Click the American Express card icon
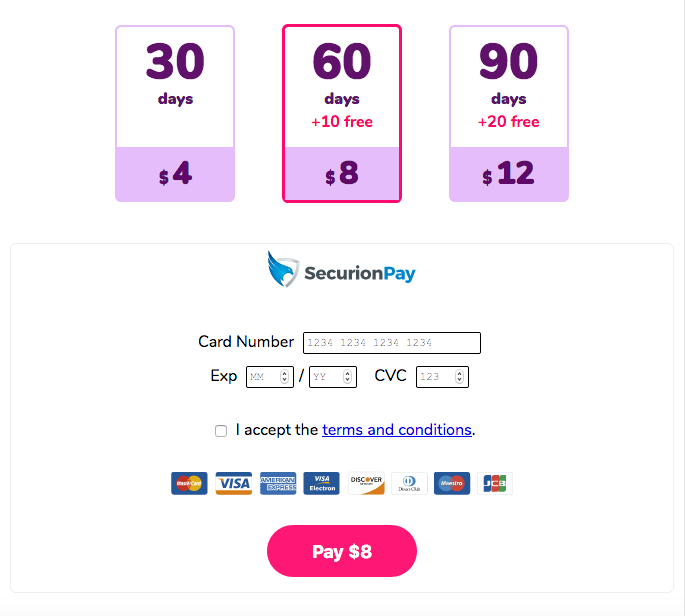 (278, 484)
